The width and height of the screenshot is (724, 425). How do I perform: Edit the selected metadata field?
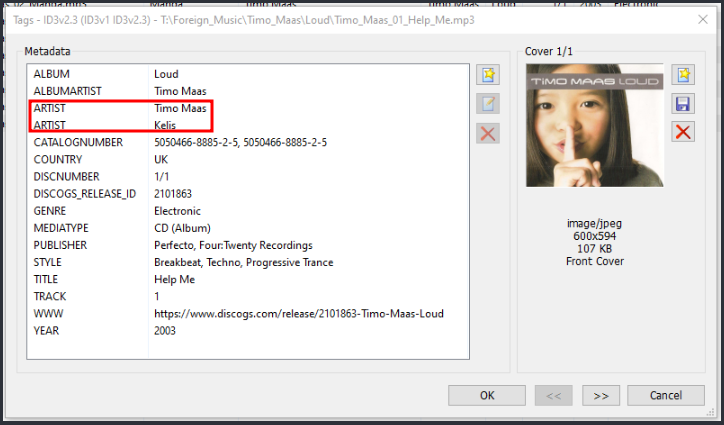pos(488,104)
